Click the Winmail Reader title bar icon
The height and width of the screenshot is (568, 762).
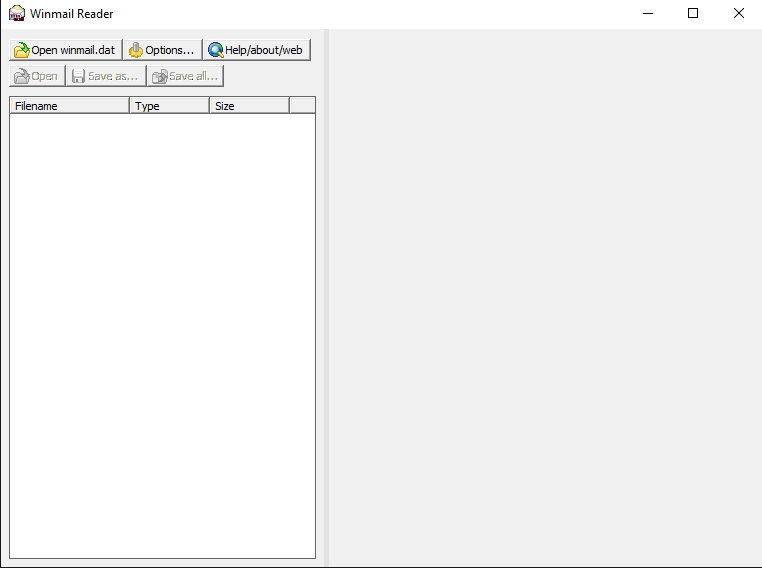pyautogui.click(x=17, y=14)
